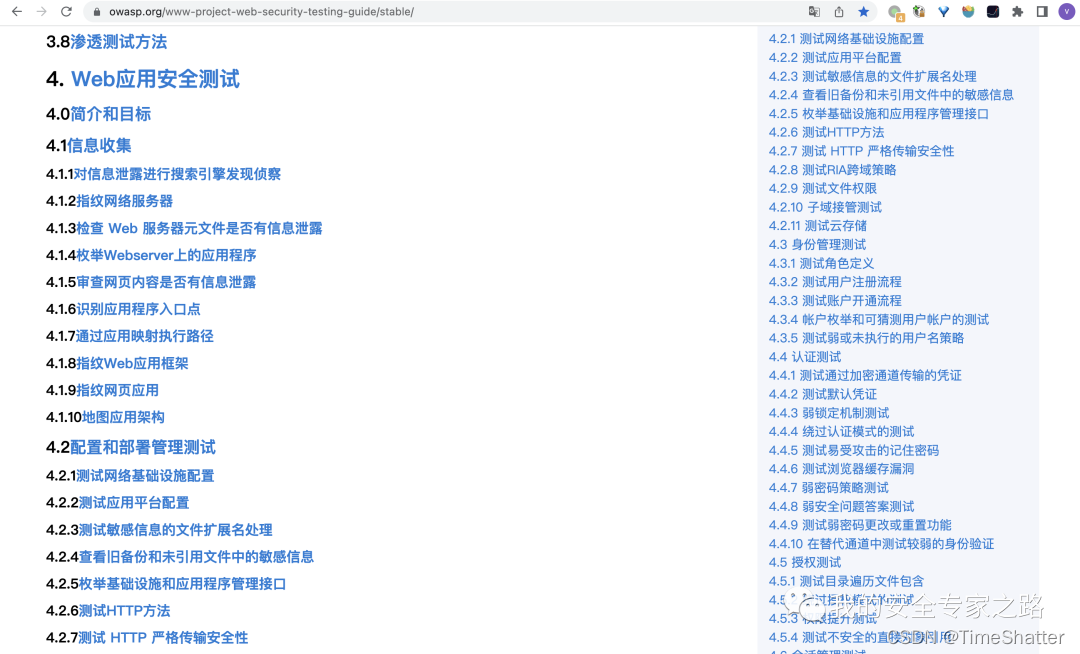This screenshot has height=654, width=1080.
Task: Open the colorful bowl extension
Action: tap(968, 12)
